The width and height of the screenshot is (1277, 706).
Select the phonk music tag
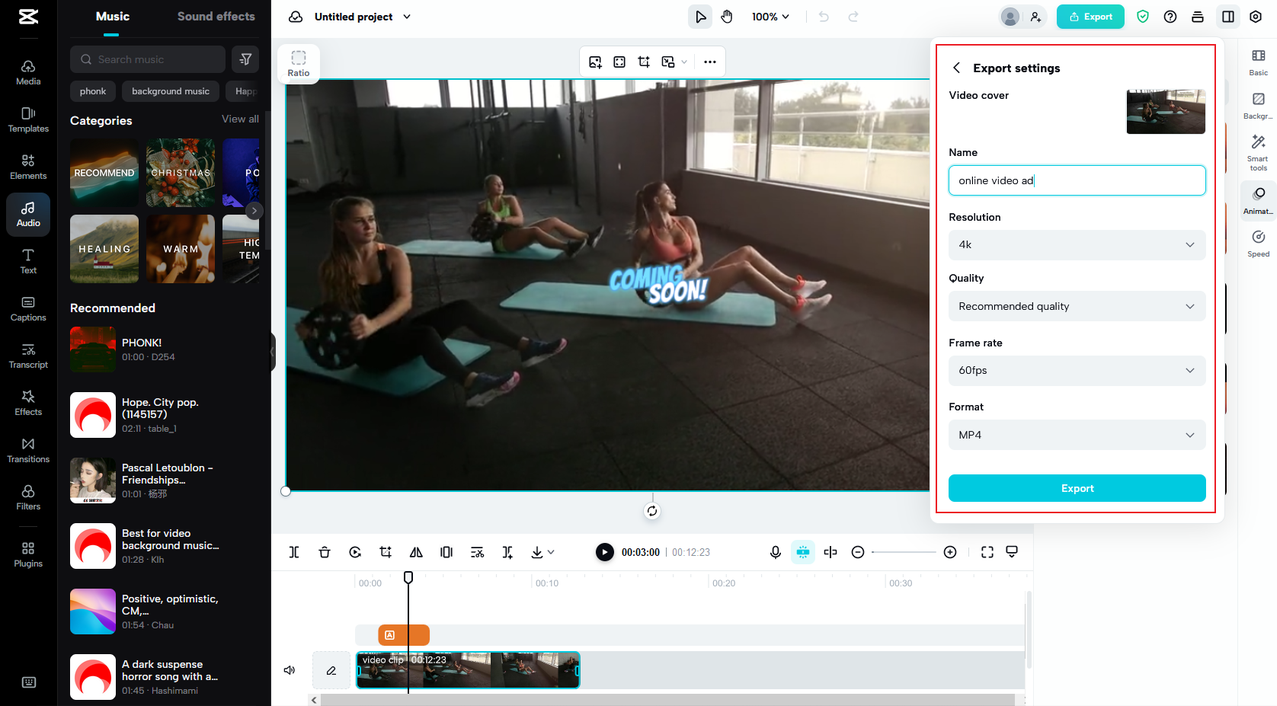[x=93, y=91]
